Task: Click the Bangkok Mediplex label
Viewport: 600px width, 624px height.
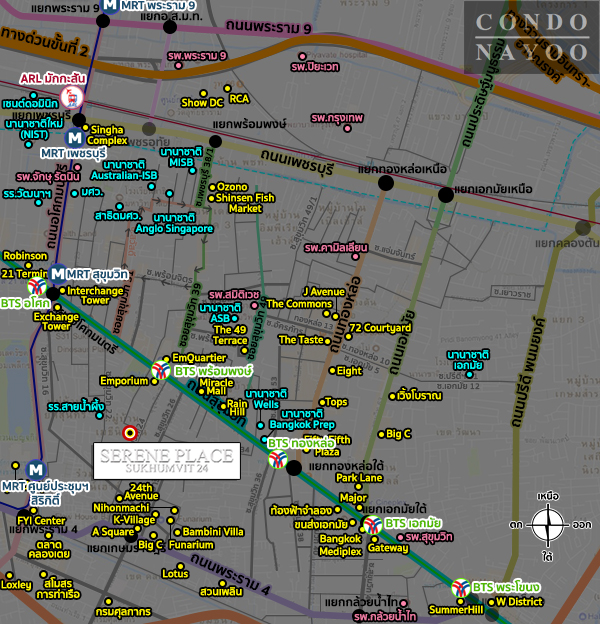Action: pos(341,545)
